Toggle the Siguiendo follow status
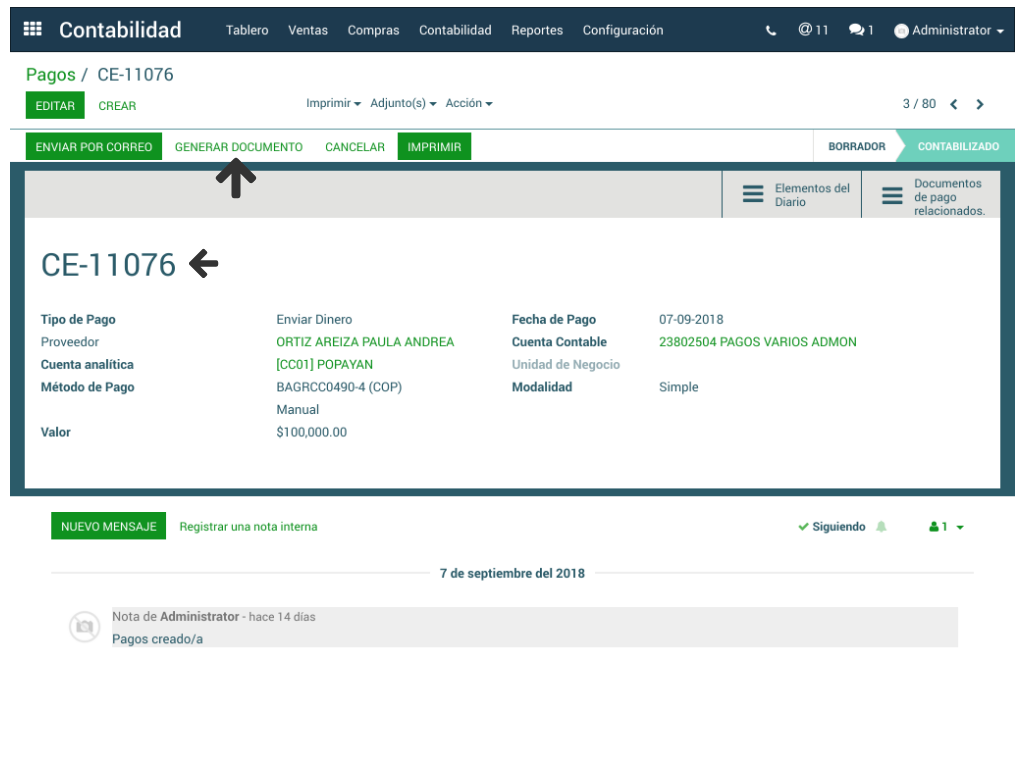 832,527
